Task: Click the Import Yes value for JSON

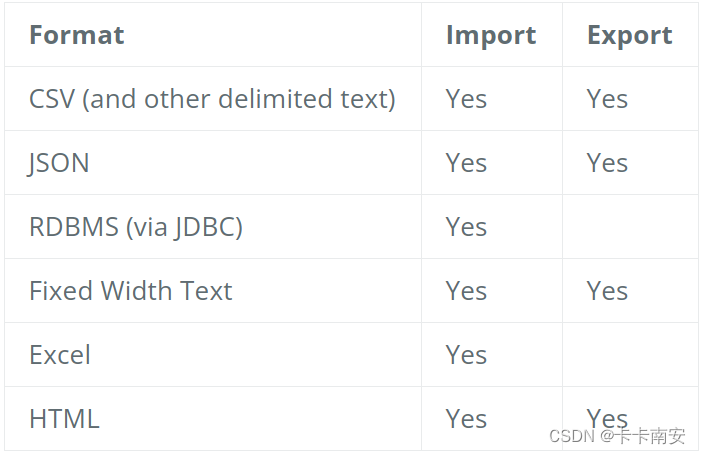Action: 466,163
